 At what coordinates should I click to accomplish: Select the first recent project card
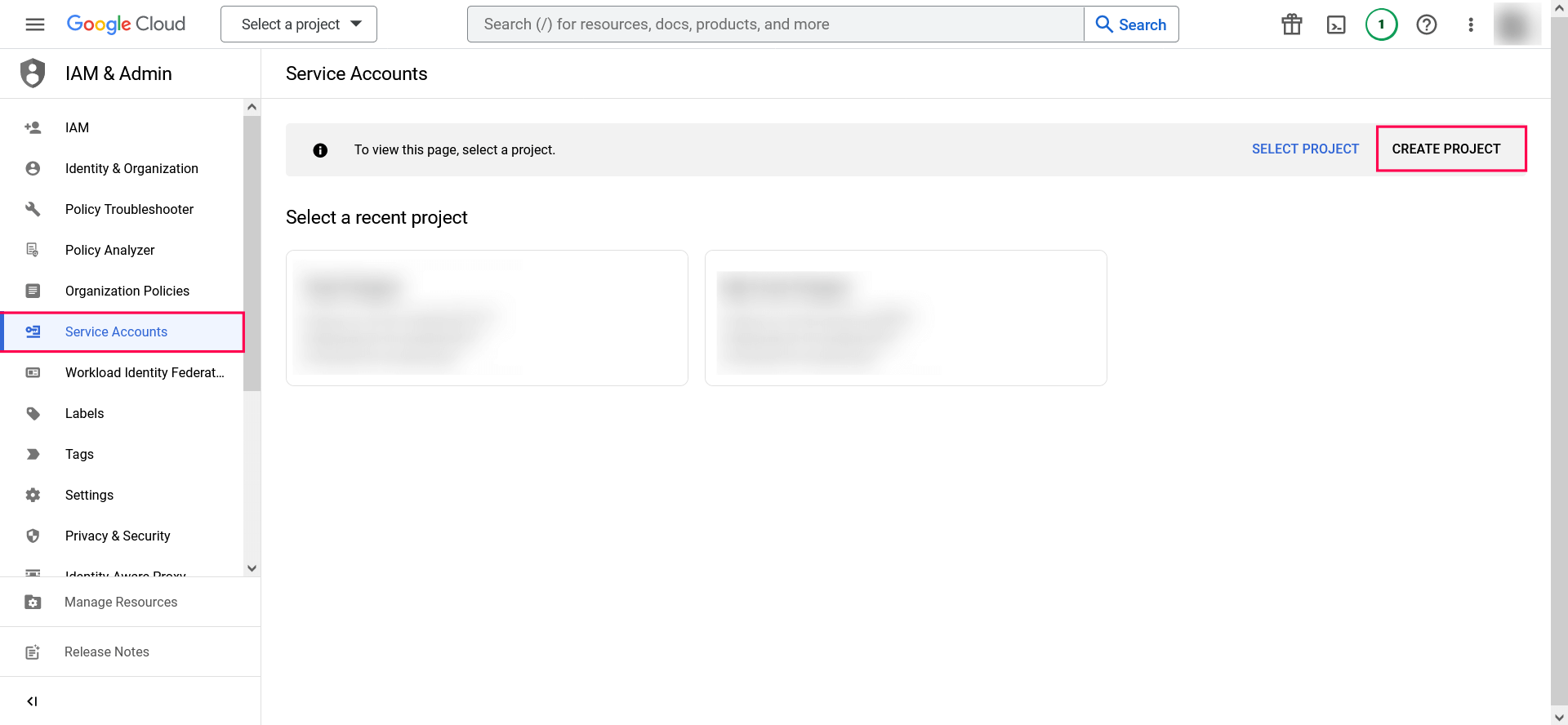487,318
